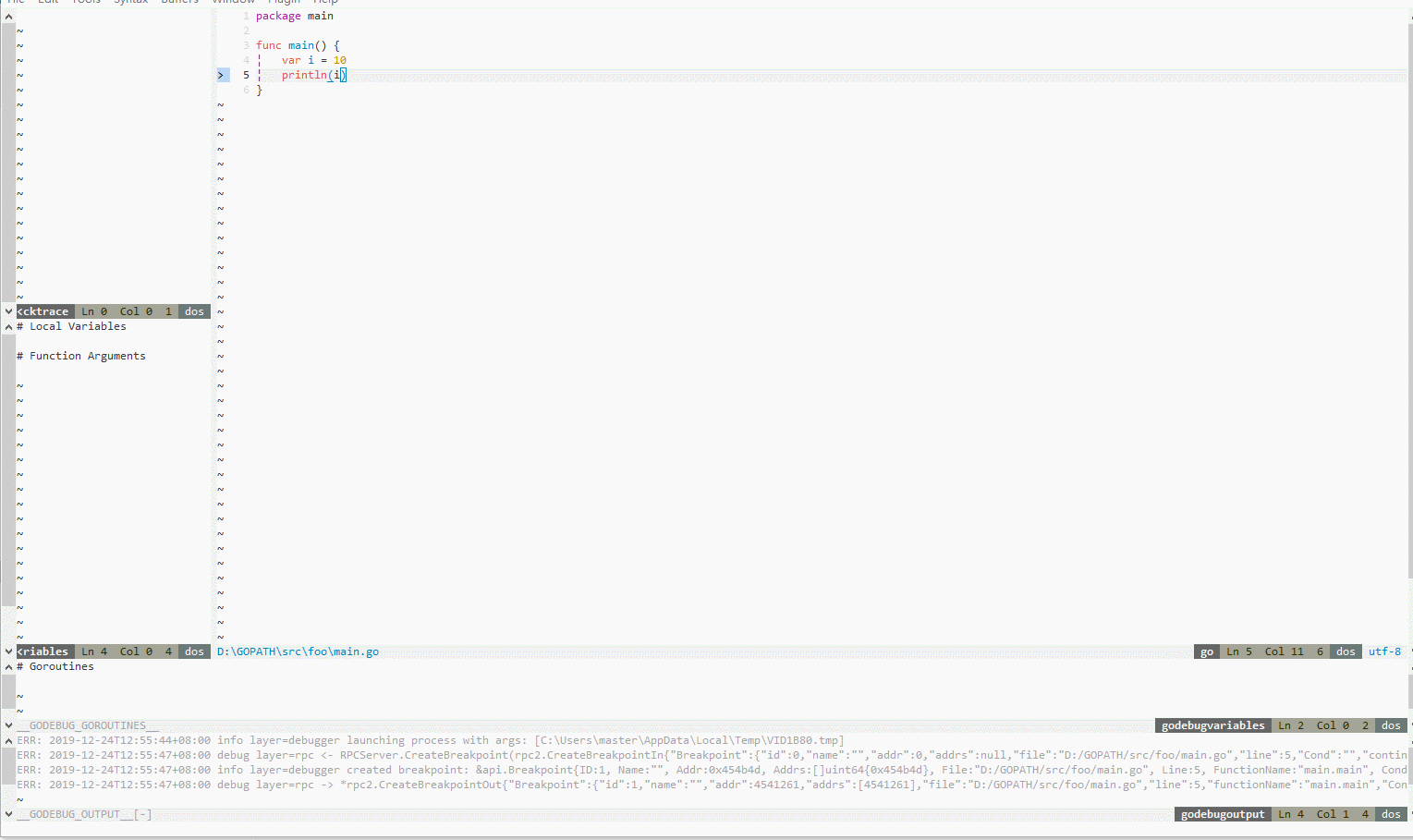This screenshot has width=1413, height=840.
Task: Click the 'godebugvariables' filetype label
Action: pos(1212,725)
